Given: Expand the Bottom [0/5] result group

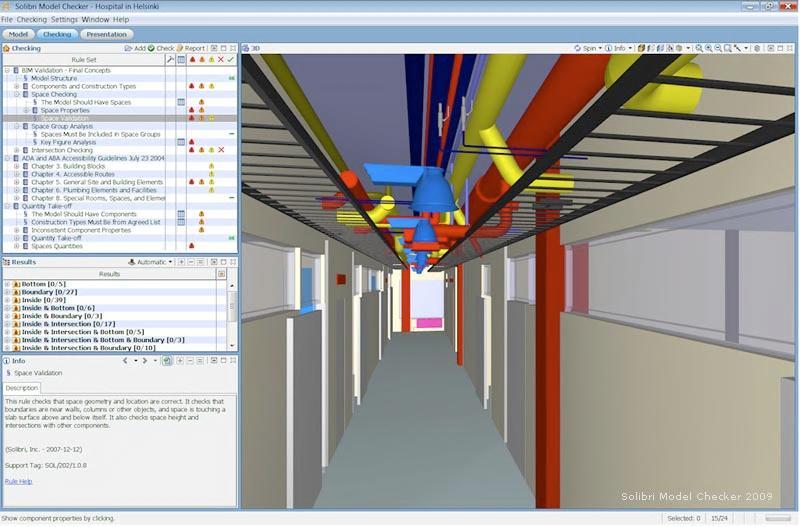Looking at the screenshot, I should pyautogui.click(x=7, y=284).
